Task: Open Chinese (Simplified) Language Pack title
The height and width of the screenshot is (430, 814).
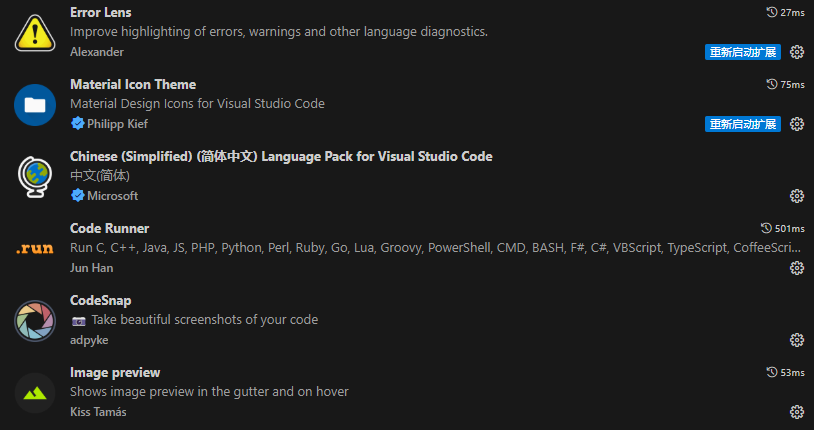Action: (281, 156)
